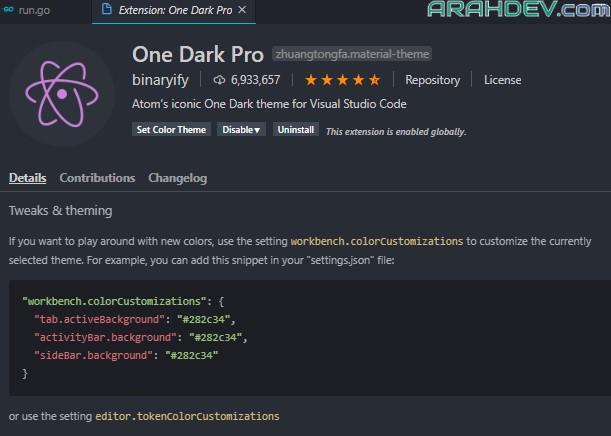View the extension License link
Image resolution: width=611 pixels, height=436 pixels.
coord(502,80)
